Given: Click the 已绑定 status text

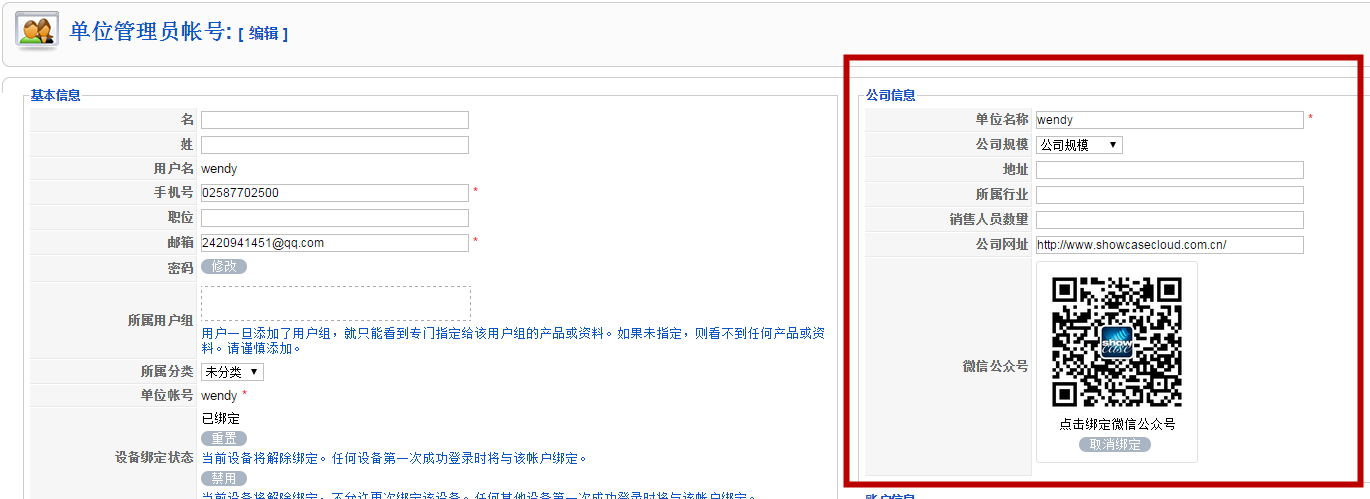Looking at the screenshot, I should [x=221, y=418].
